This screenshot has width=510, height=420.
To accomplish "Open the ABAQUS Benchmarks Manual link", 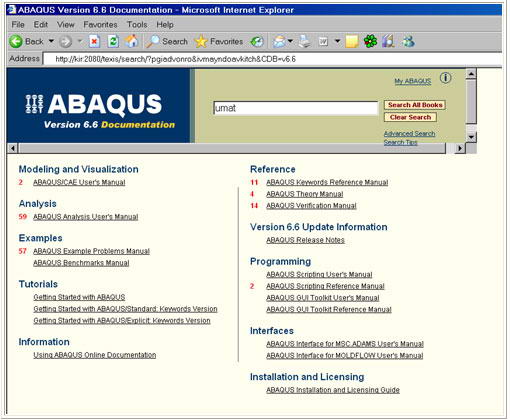I will tap(81, 263).
